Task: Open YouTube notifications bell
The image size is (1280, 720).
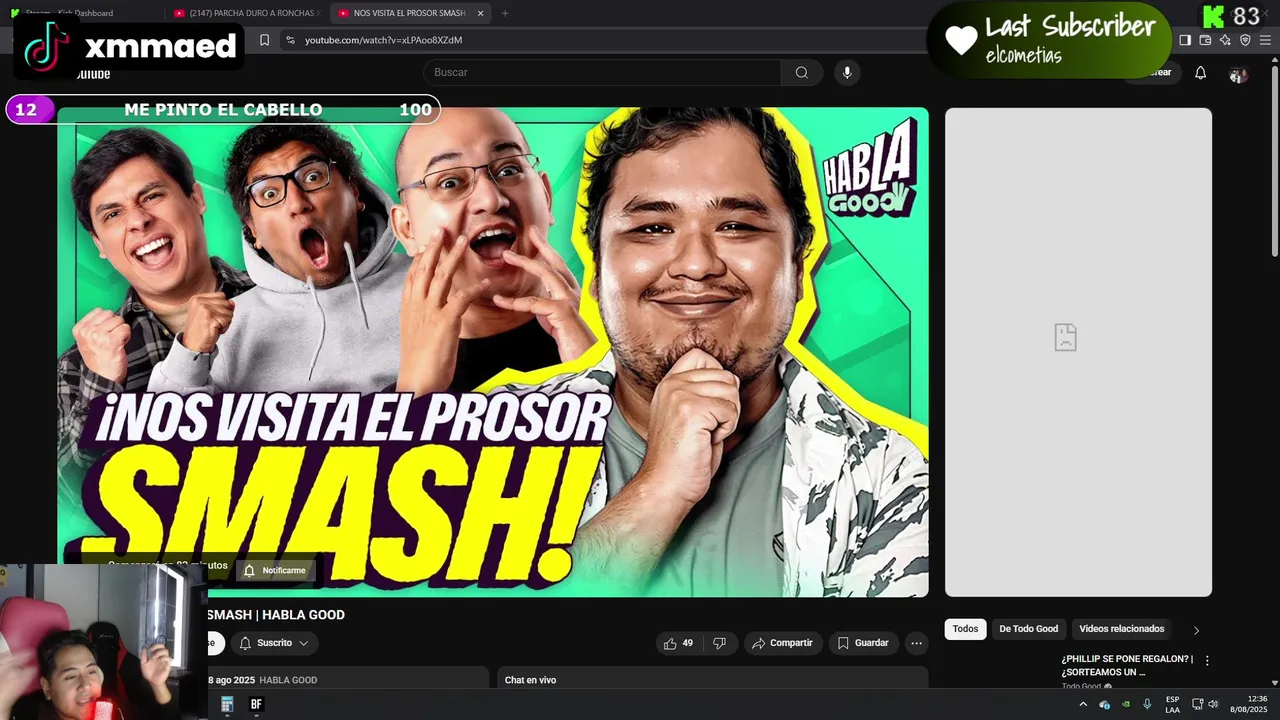Action: (1200, 73)
